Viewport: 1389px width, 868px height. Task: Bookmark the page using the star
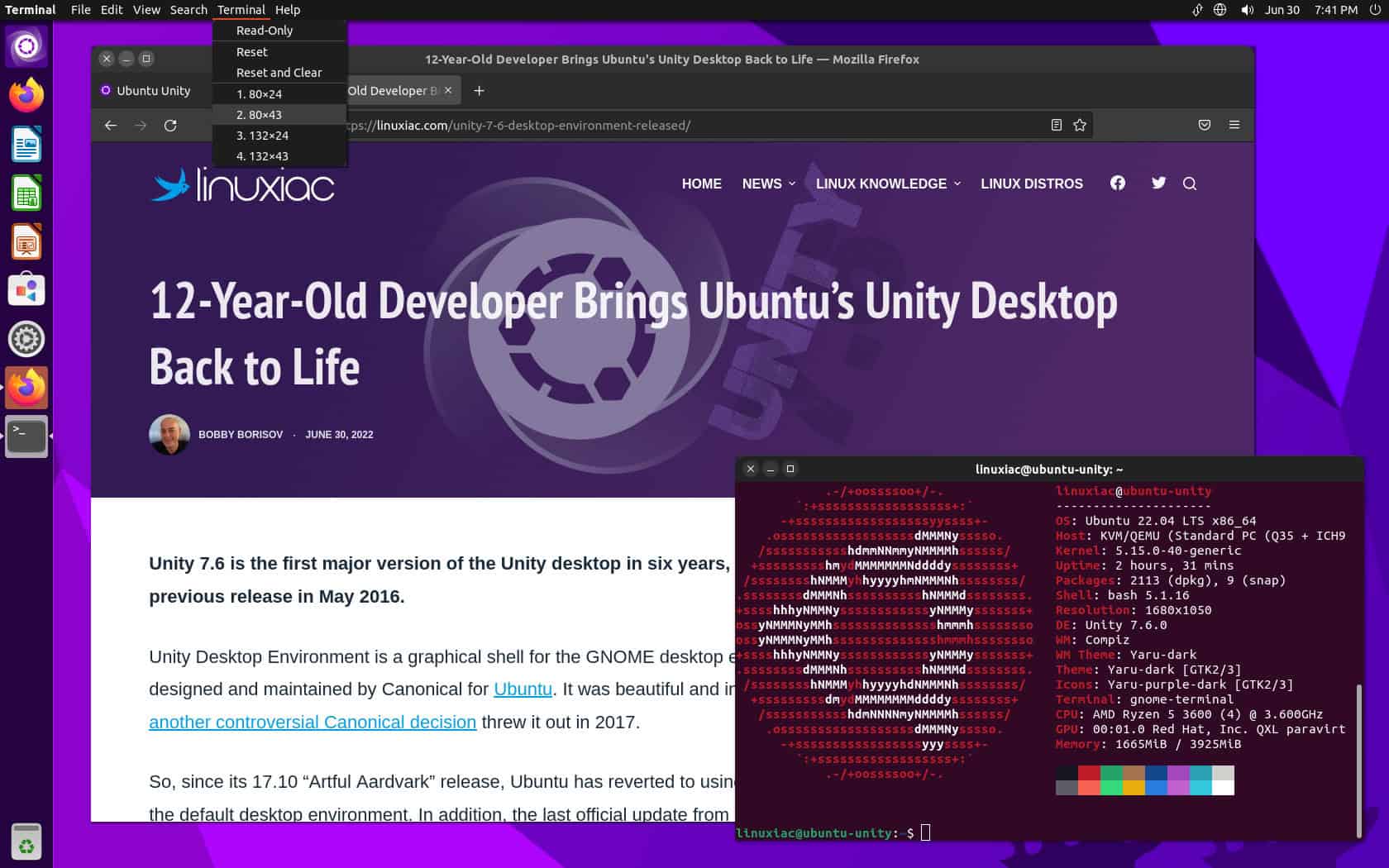point(1080,125)
